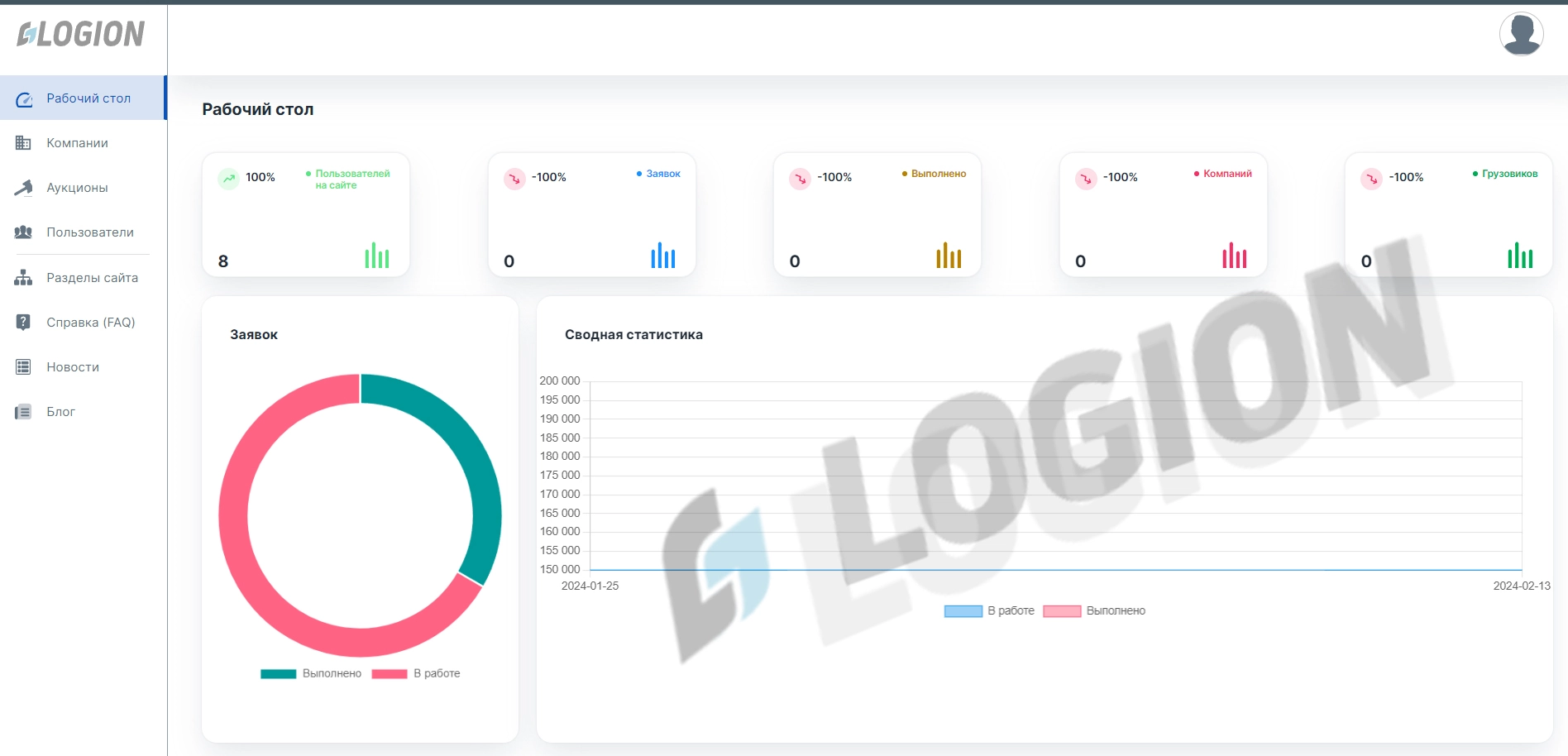Click the Заявок label on stat card
1568x756 pixels.
point(663,174)
